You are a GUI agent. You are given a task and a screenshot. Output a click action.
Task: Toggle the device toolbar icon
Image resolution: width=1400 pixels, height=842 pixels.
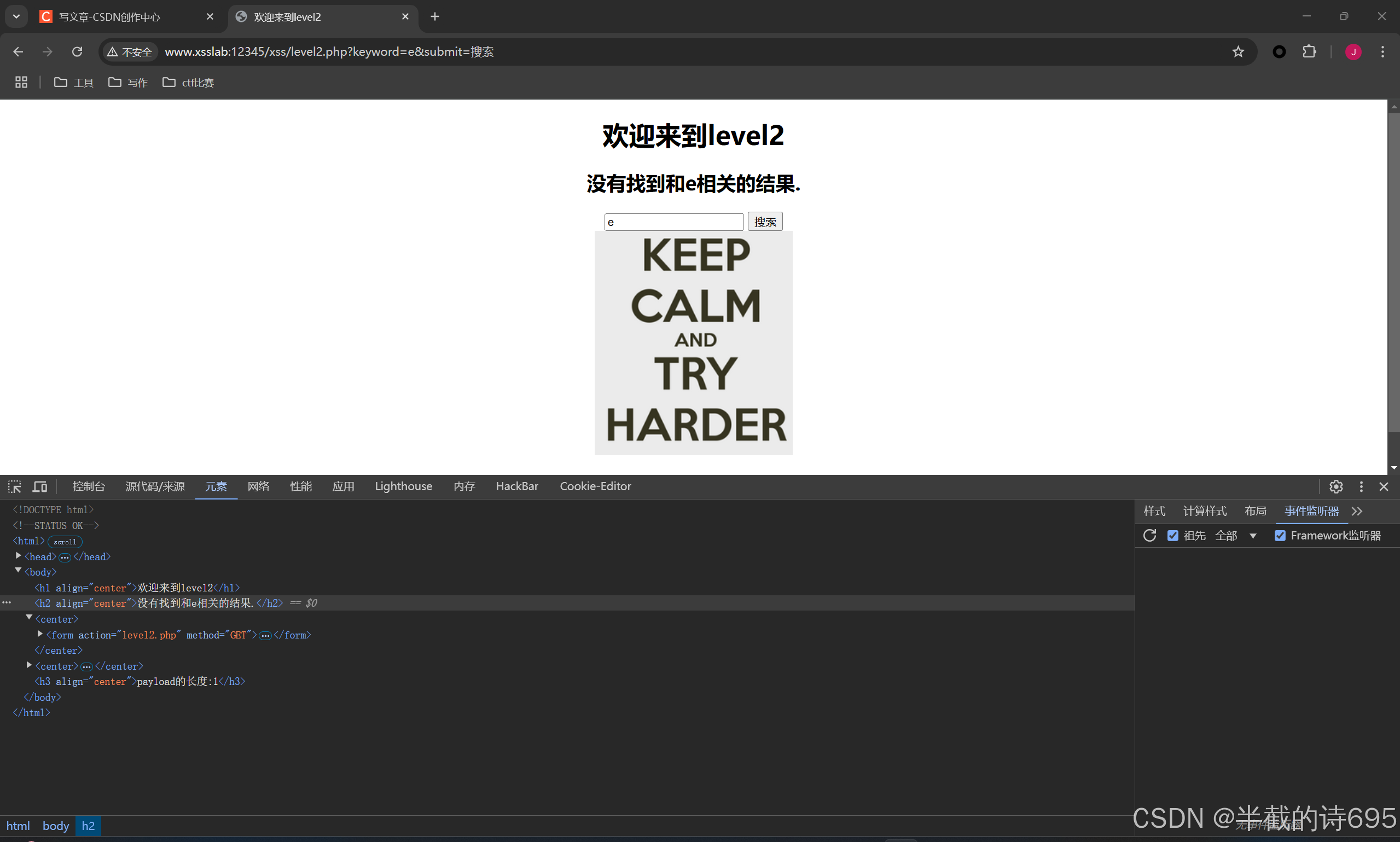coord(40,486)
